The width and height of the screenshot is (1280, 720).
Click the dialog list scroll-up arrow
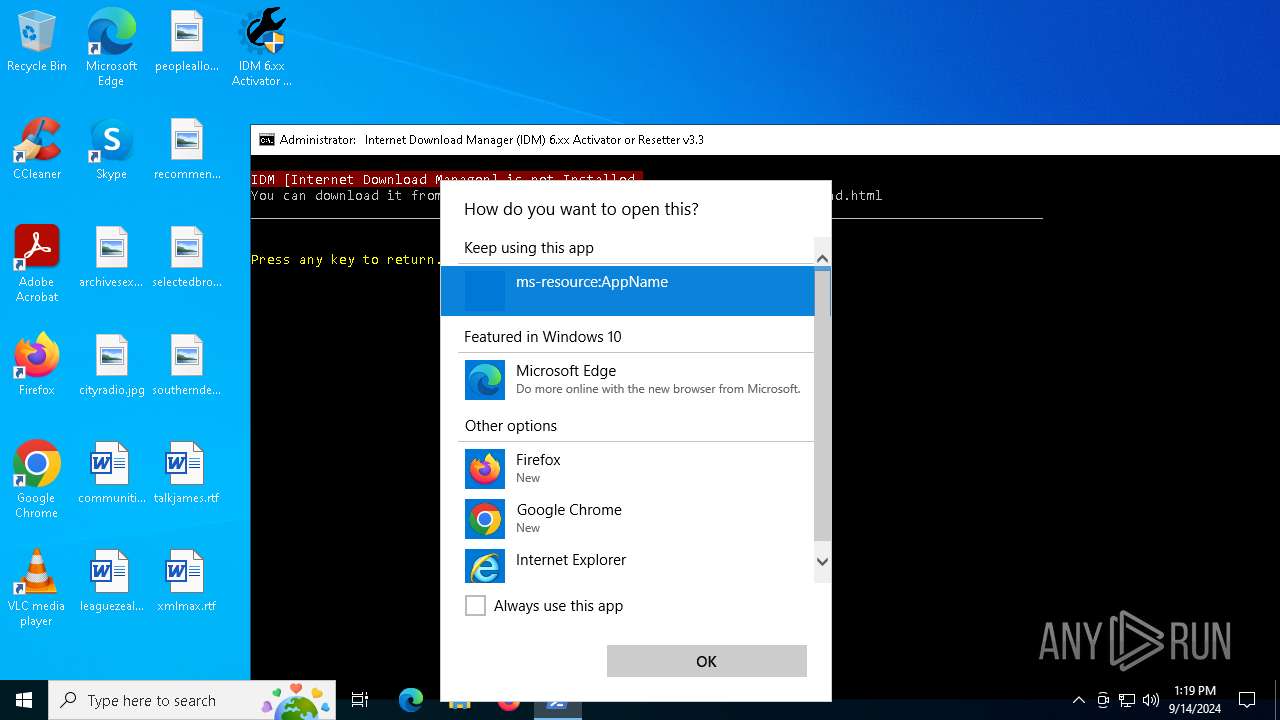(822, 259)
